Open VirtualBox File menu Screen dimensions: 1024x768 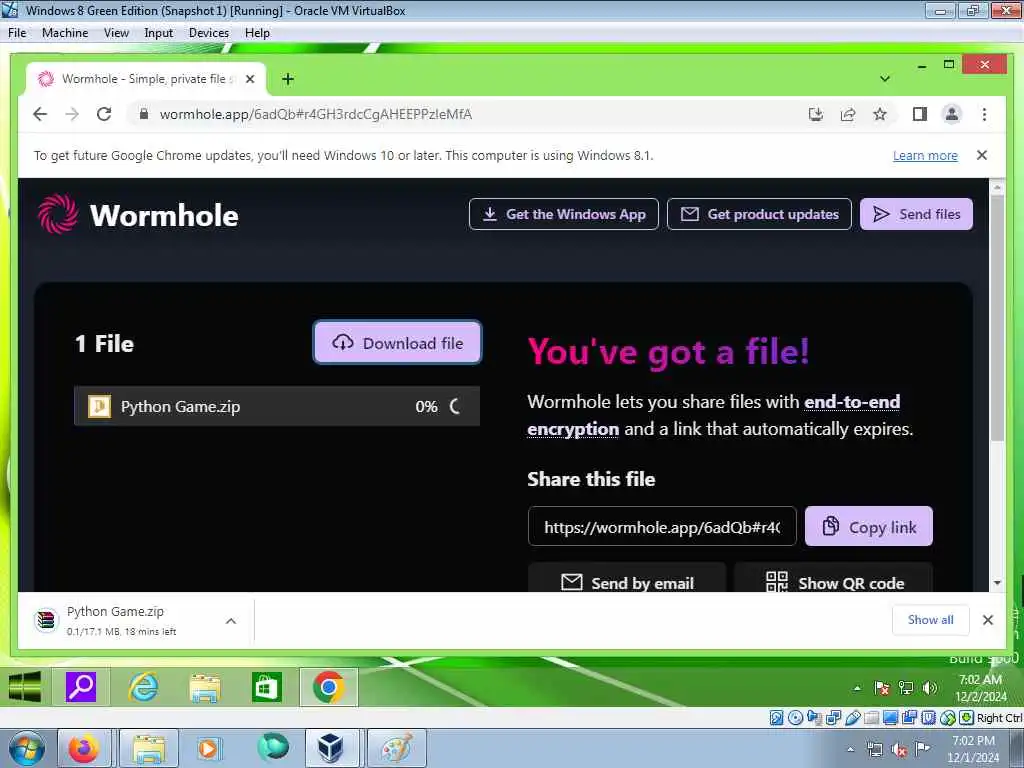[x=17, y=33]
